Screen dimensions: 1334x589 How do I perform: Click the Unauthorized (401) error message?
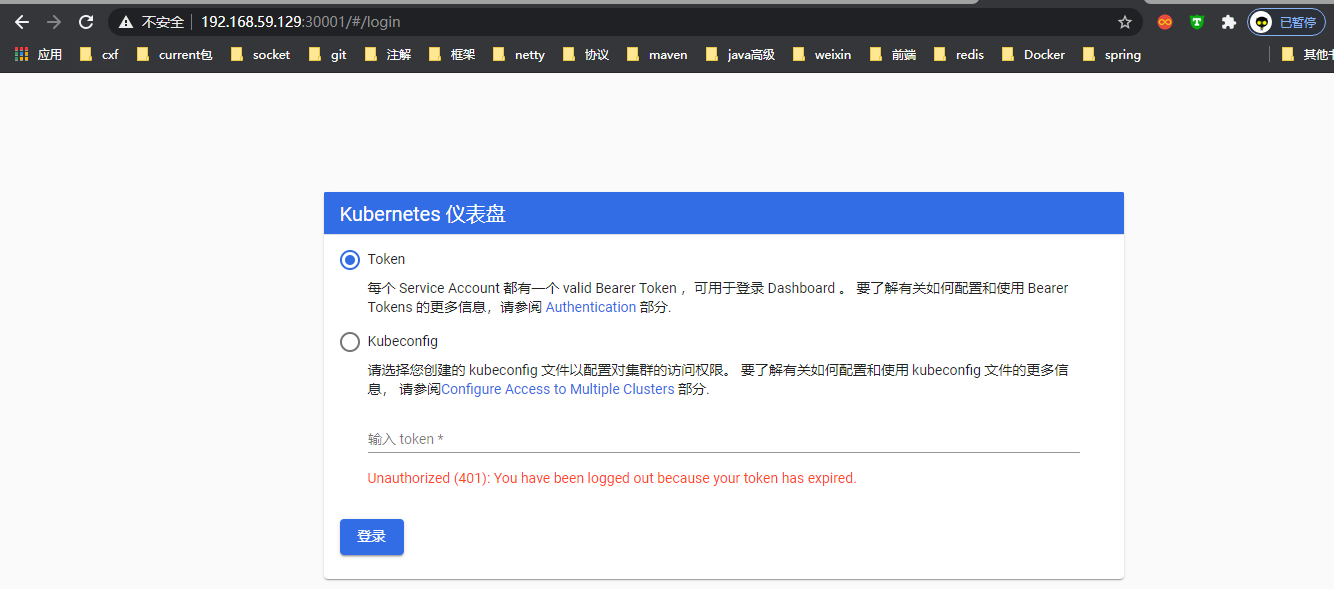coord(612,478)
